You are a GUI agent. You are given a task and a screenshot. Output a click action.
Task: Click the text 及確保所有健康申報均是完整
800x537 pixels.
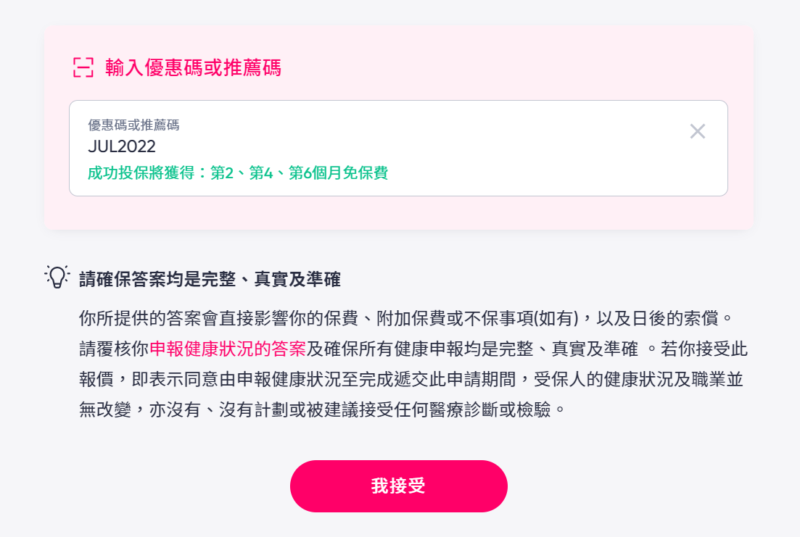click(472, 349)
